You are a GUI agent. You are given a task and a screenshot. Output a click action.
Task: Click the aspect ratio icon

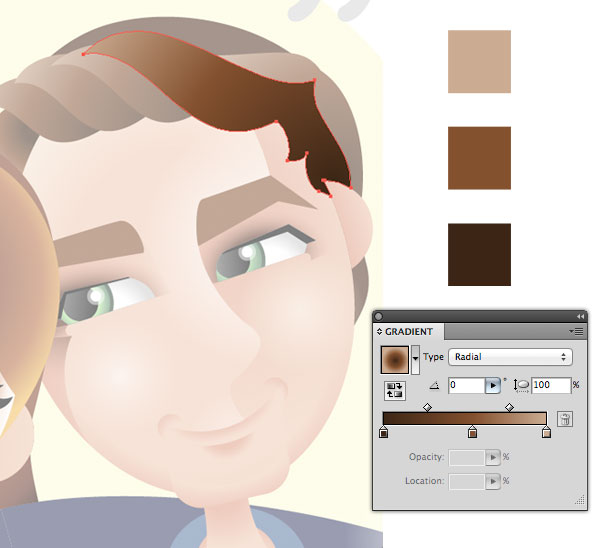[x=521, y=386]
